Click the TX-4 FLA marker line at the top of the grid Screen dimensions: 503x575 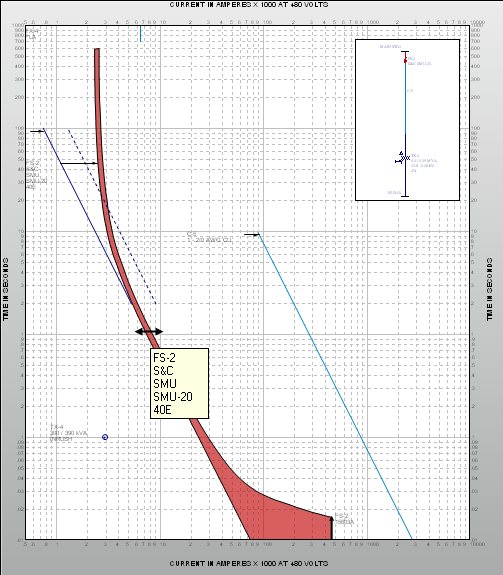click(x=140, y=33)
